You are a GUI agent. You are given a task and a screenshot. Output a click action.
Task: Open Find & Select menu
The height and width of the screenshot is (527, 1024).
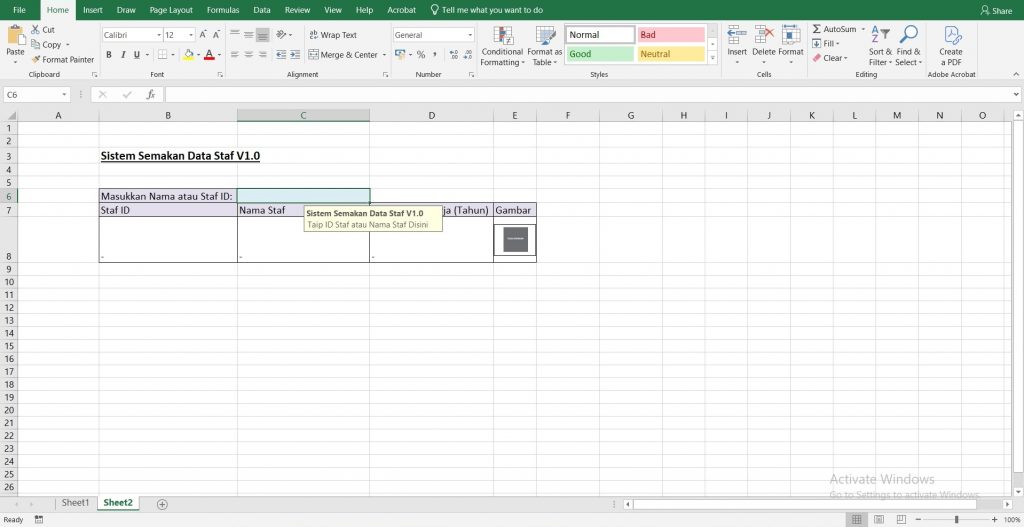pyautogui.click(x=908, y=46)
